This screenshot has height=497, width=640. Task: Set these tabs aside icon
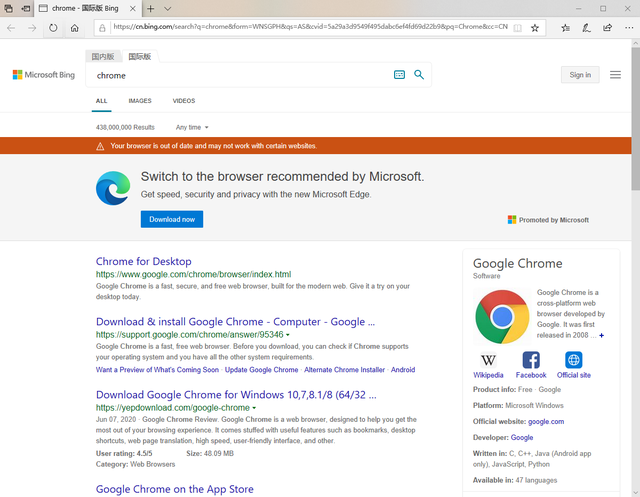pos(26,8)
